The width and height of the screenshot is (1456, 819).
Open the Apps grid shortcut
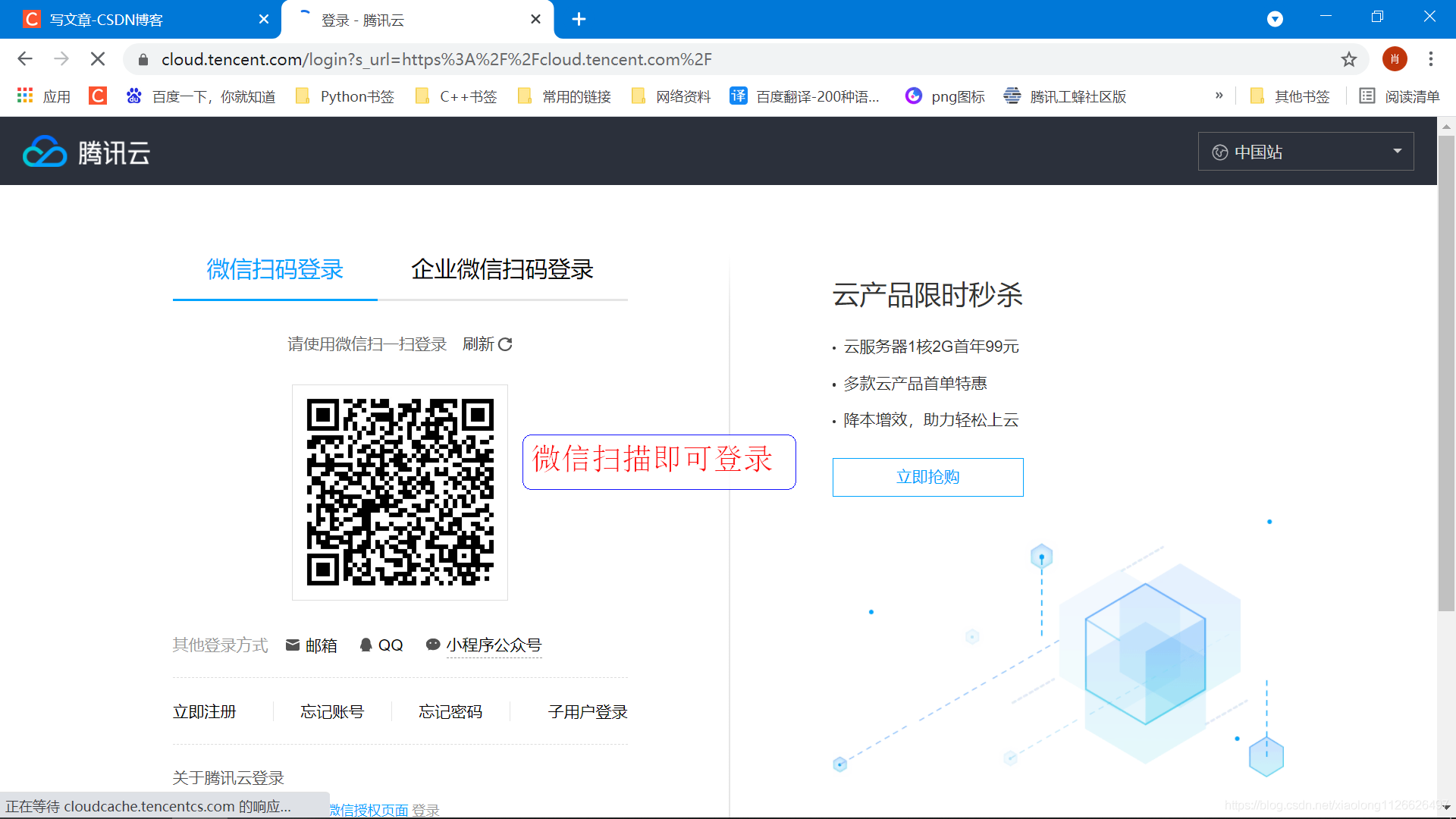43,96
